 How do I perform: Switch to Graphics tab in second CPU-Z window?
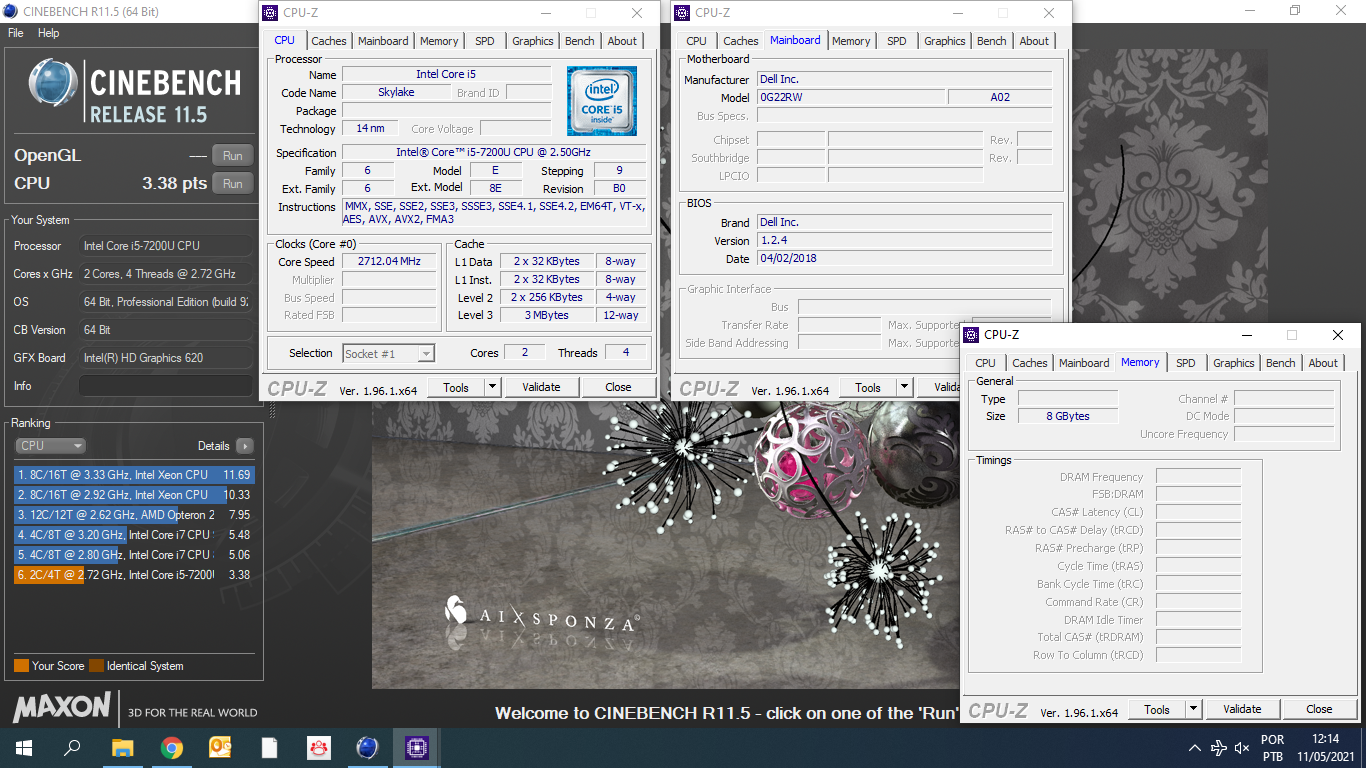pyautogui.click(x=945, y=41)
